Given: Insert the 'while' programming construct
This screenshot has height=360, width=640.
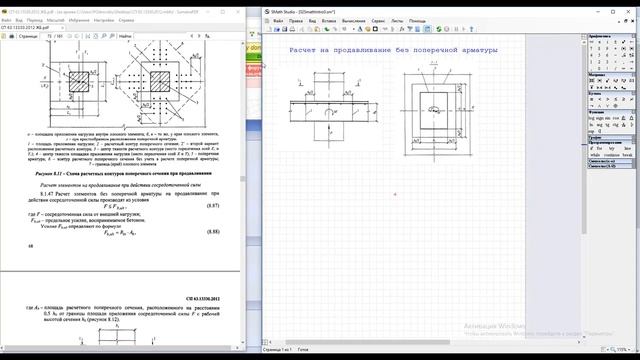Looking at the screenshot, I should [x=595, y=155].
